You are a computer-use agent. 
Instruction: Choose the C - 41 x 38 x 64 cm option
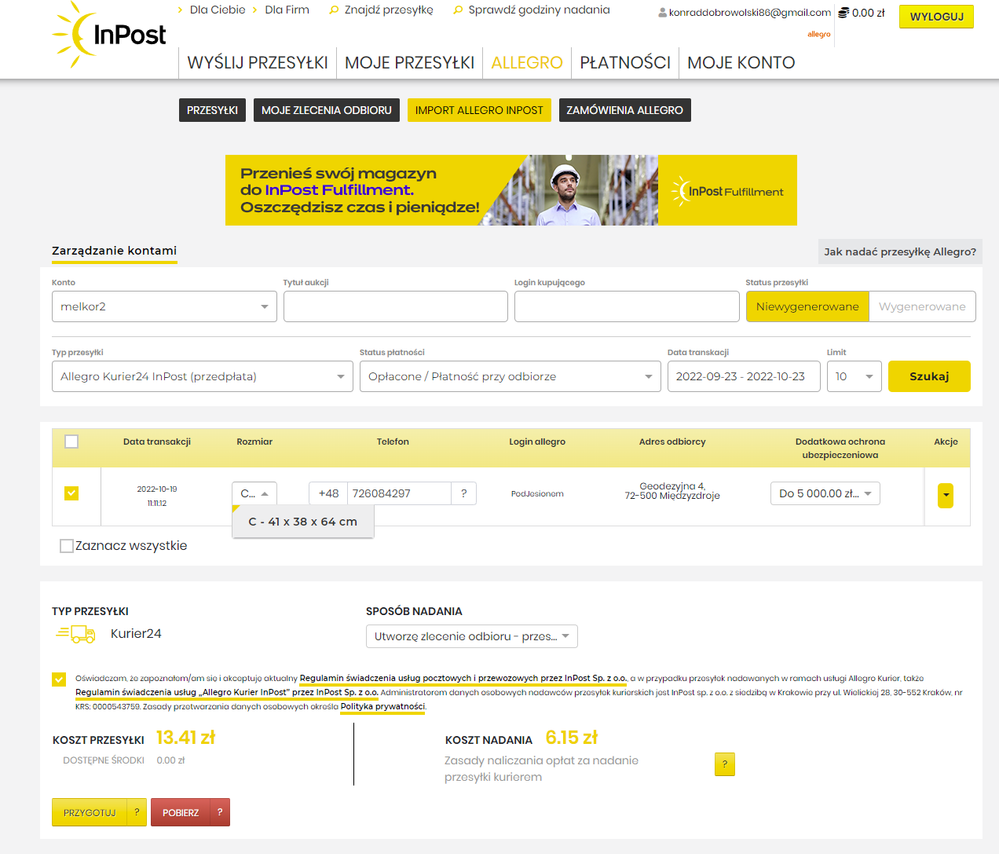pos(303,521)
